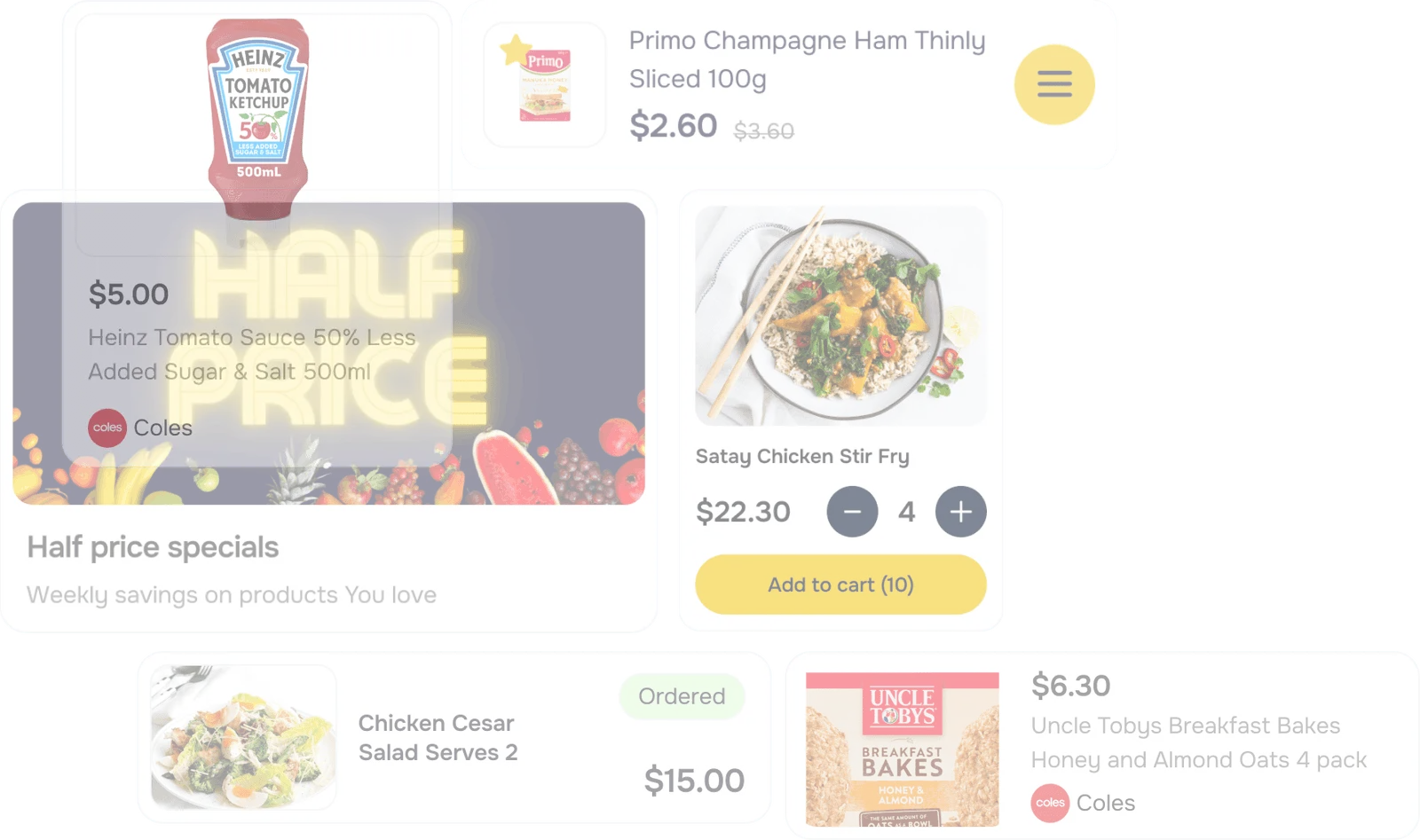Open the Primo Champagne Ham Thinly Sliced title
Image resolution: width=1420 pixels, height=840 pixels.
click(807, 59)
